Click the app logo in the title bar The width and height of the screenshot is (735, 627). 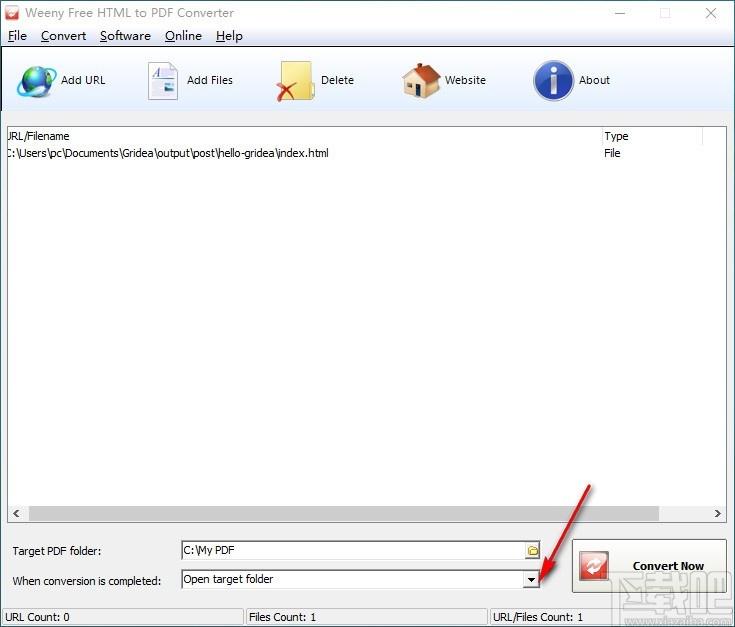tap(12, 13)
